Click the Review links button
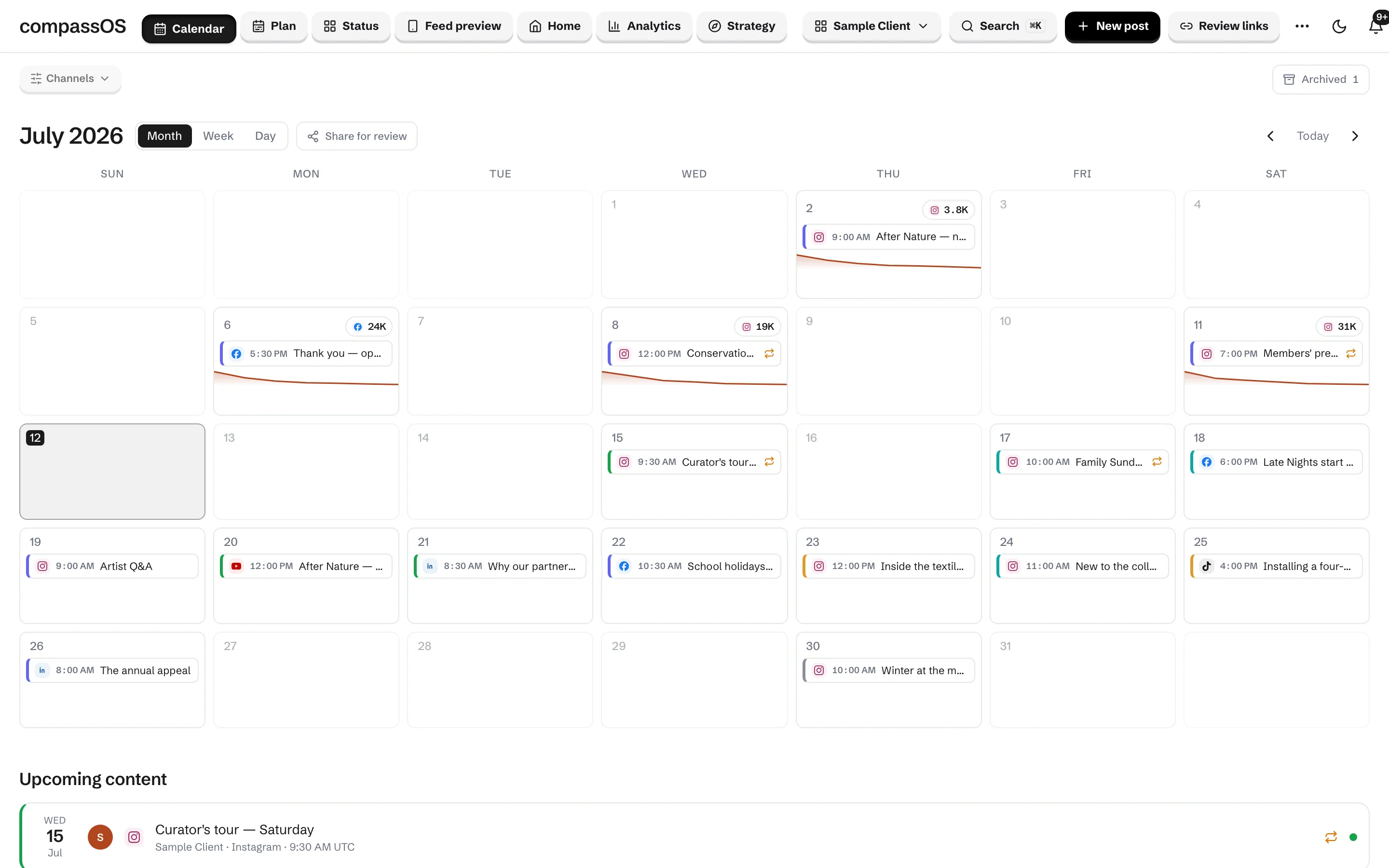Screen dimensions: 1389x868 (1224, 27)
